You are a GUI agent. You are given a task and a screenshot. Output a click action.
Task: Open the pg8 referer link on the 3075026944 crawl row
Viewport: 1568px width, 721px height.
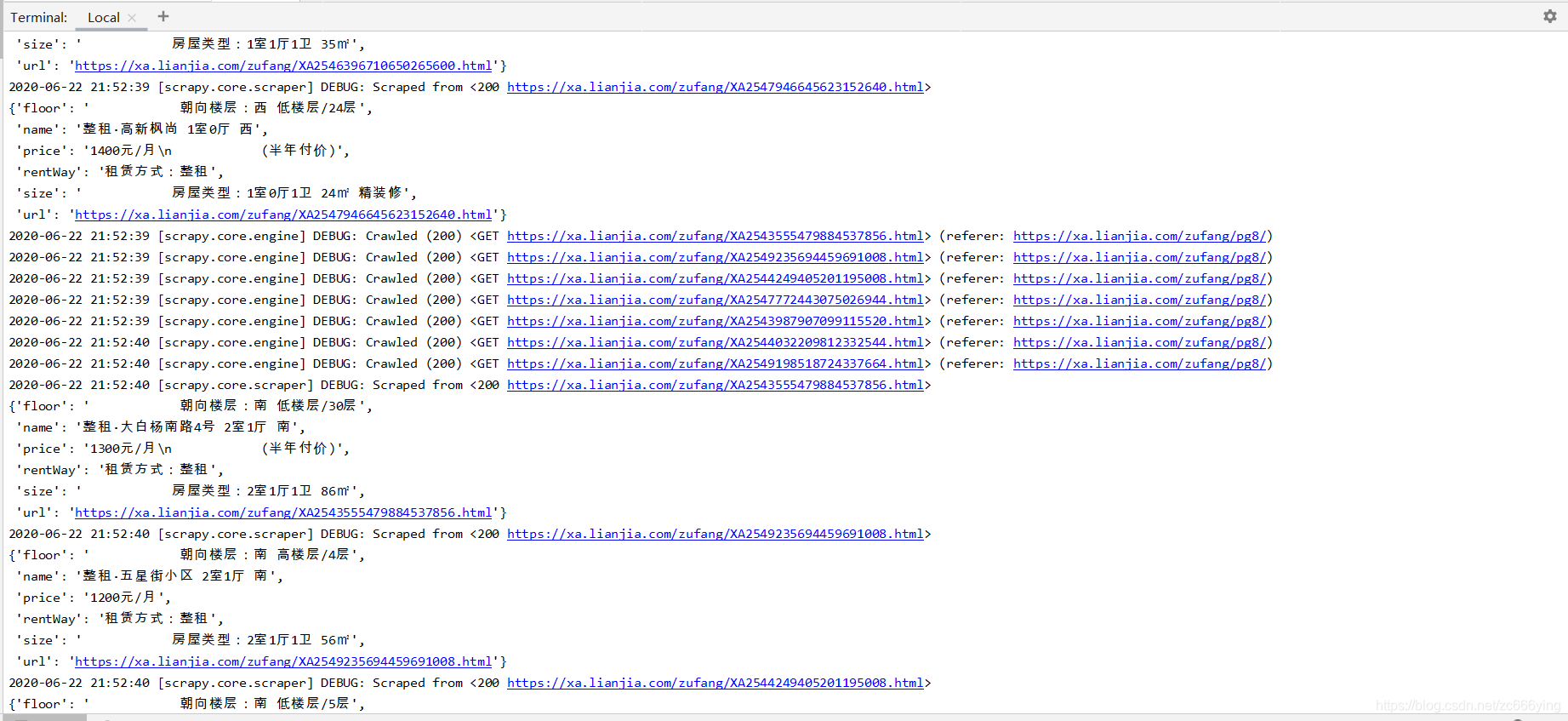[1139, 300]
